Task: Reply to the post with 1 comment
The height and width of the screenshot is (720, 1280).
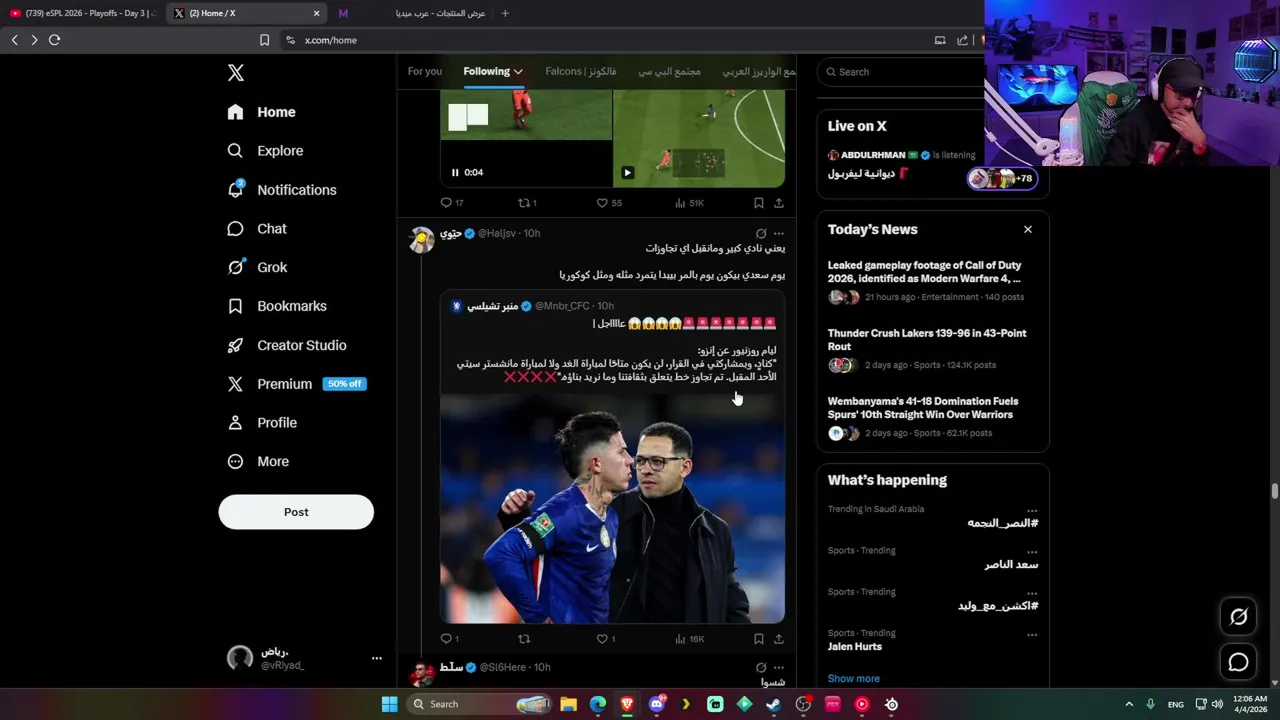Action: 450,639
